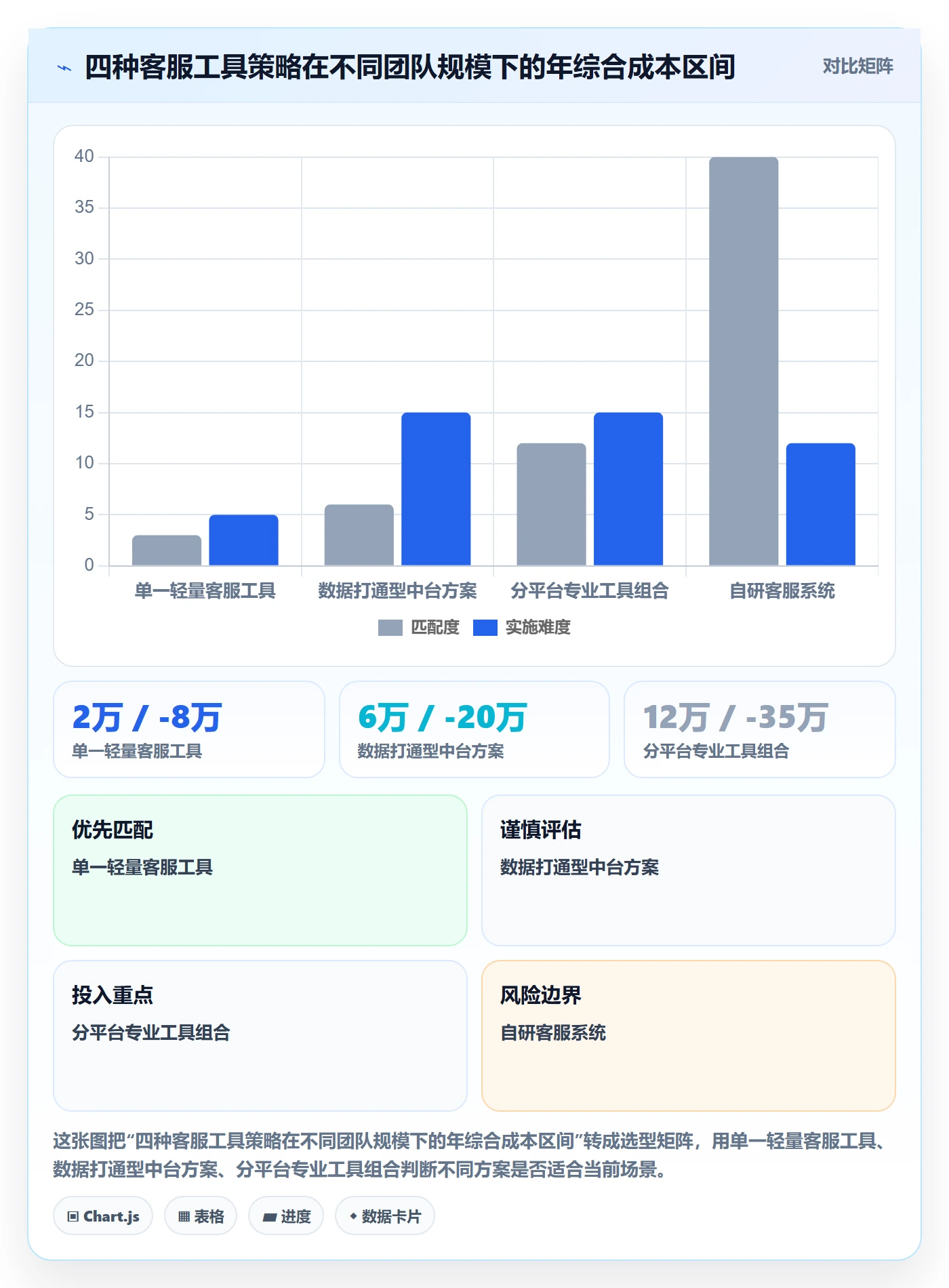The height and width of the screenshot is (1288, 949).
Task: Toggle the 实施难度 legend swatch
Action: pyautogui.click(x=485, y=628)
